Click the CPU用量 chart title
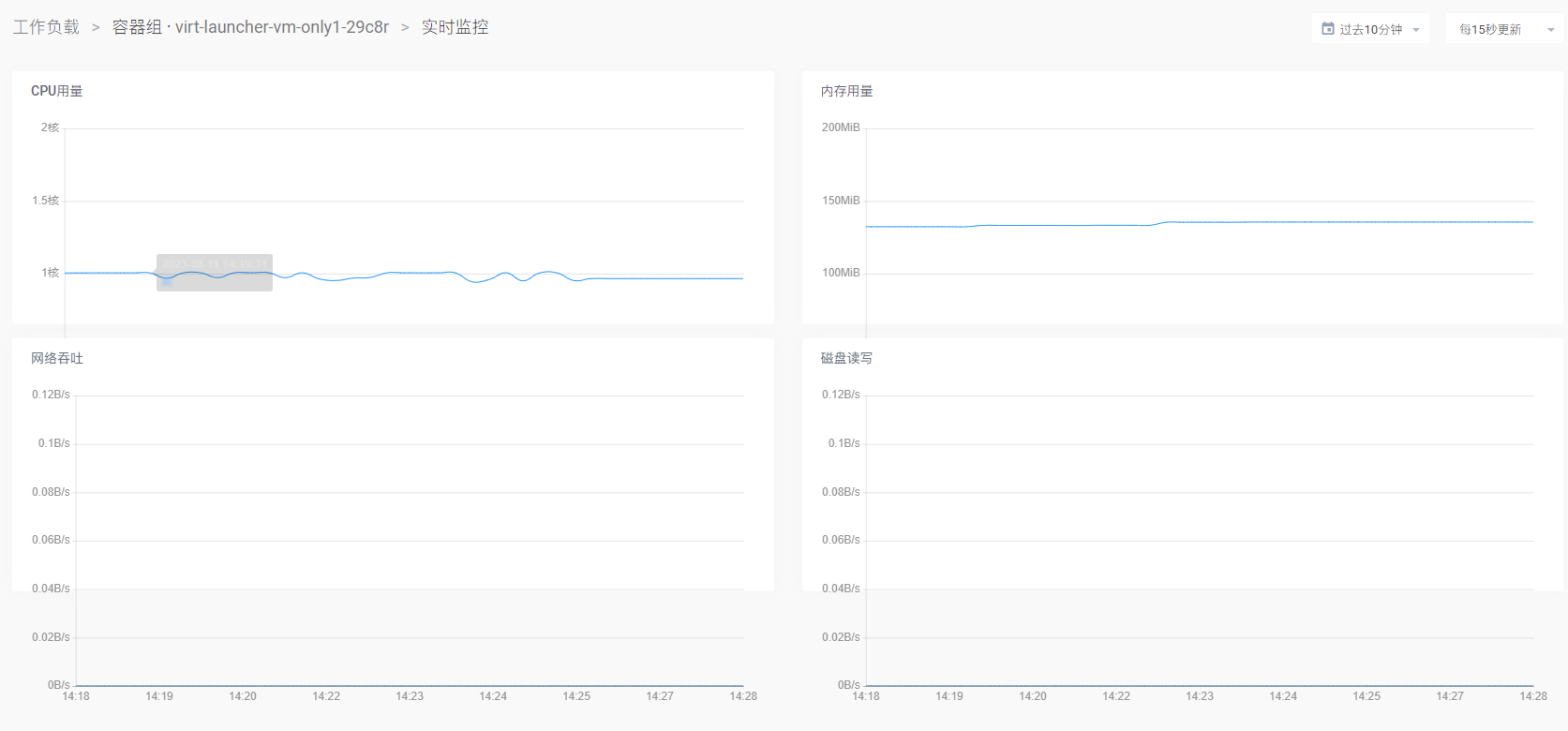 [x=57, y=91]
